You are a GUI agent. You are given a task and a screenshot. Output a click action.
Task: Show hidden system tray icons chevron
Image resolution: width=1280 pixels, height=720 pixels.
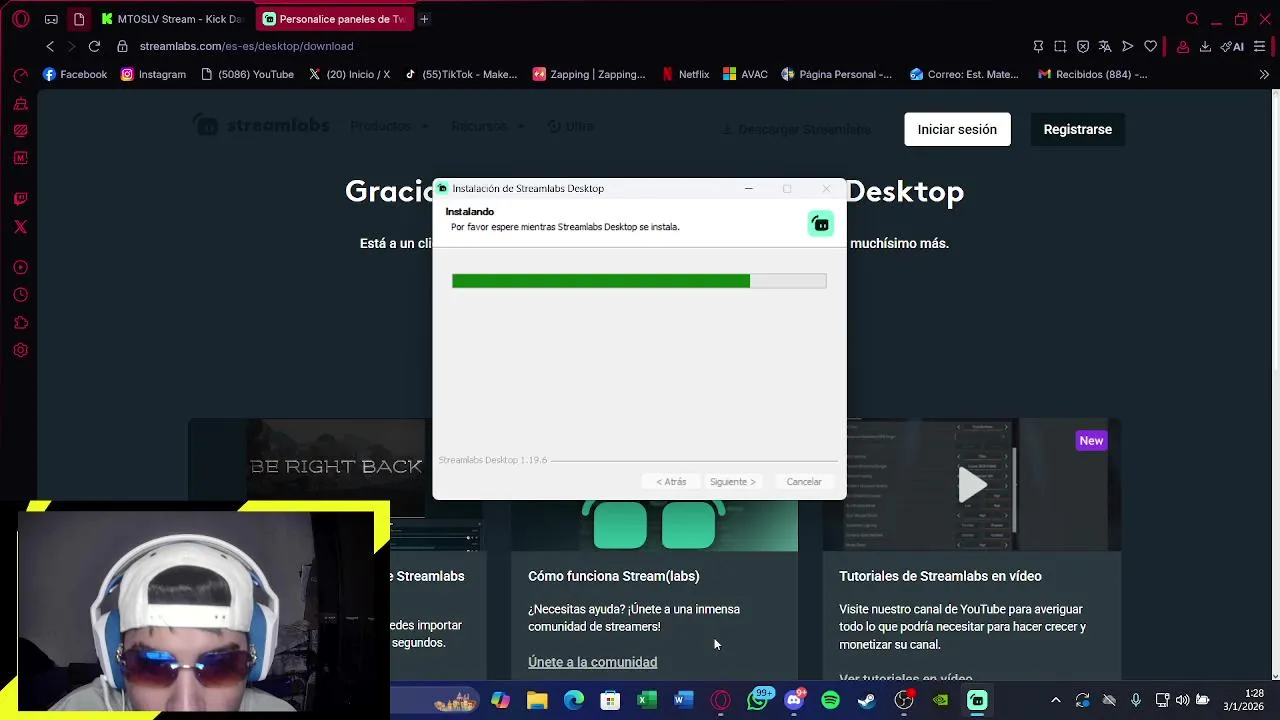(1055, 701)
